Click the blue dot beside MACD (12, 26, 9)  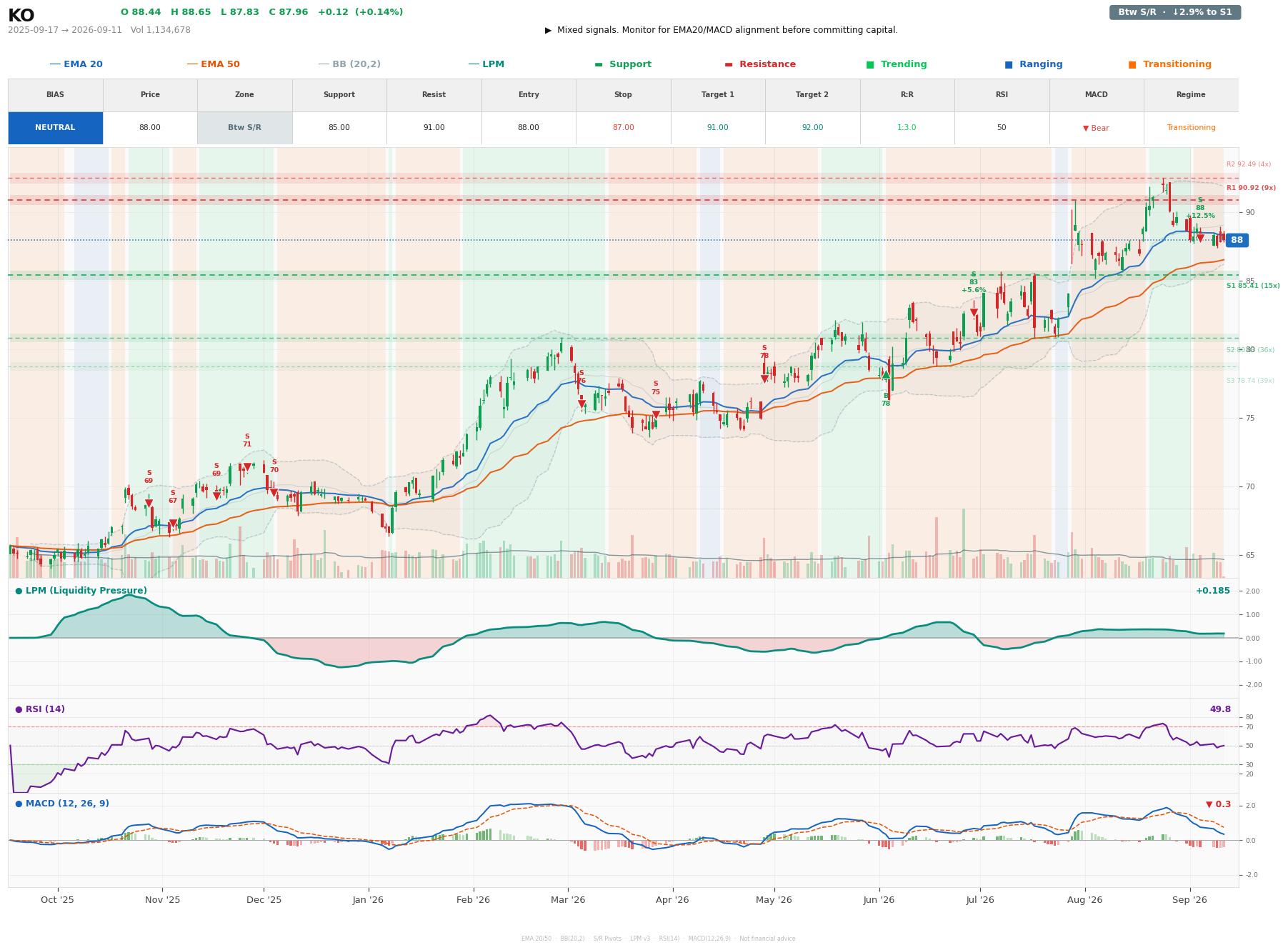[19, 804]
